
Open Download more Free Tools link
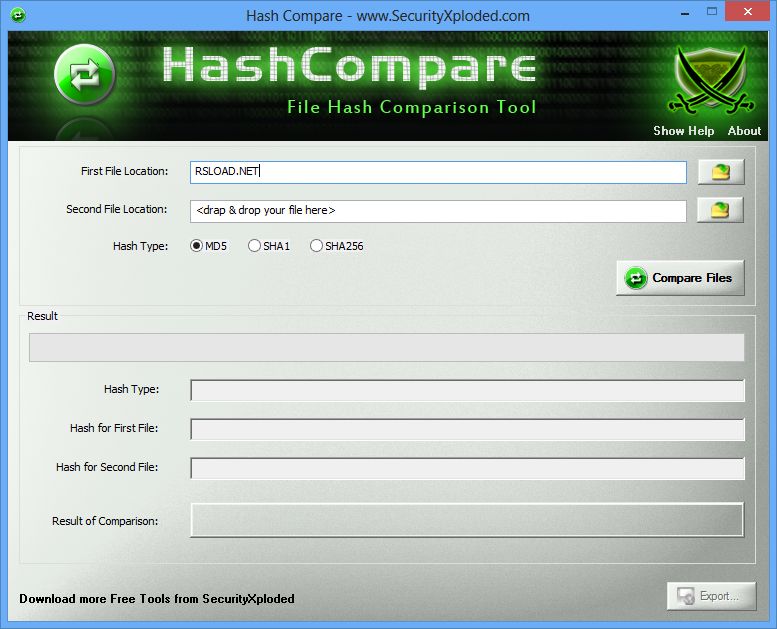click(157, 599)
